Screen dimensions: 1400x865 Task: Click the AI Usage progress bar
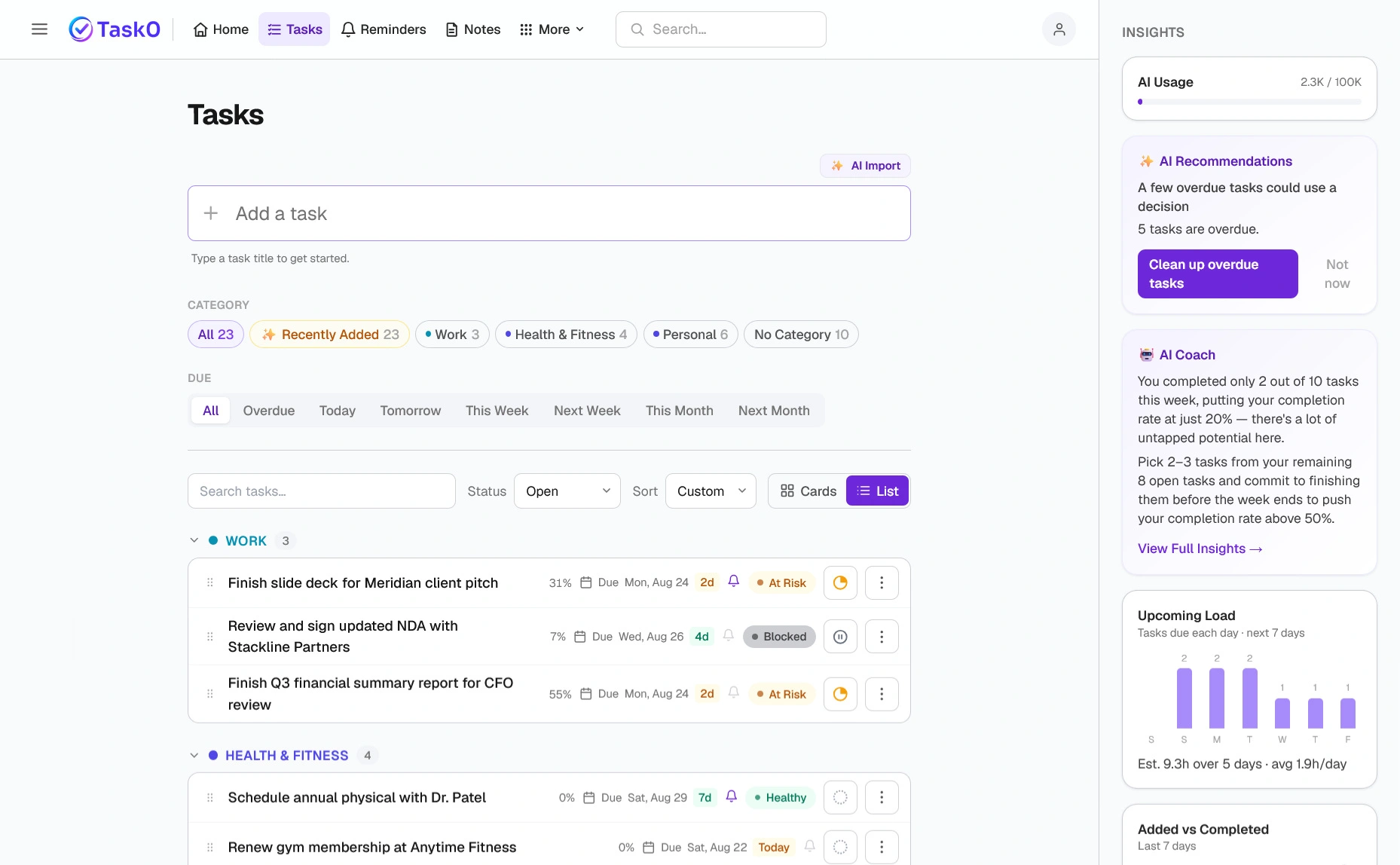coord(1249,102)
